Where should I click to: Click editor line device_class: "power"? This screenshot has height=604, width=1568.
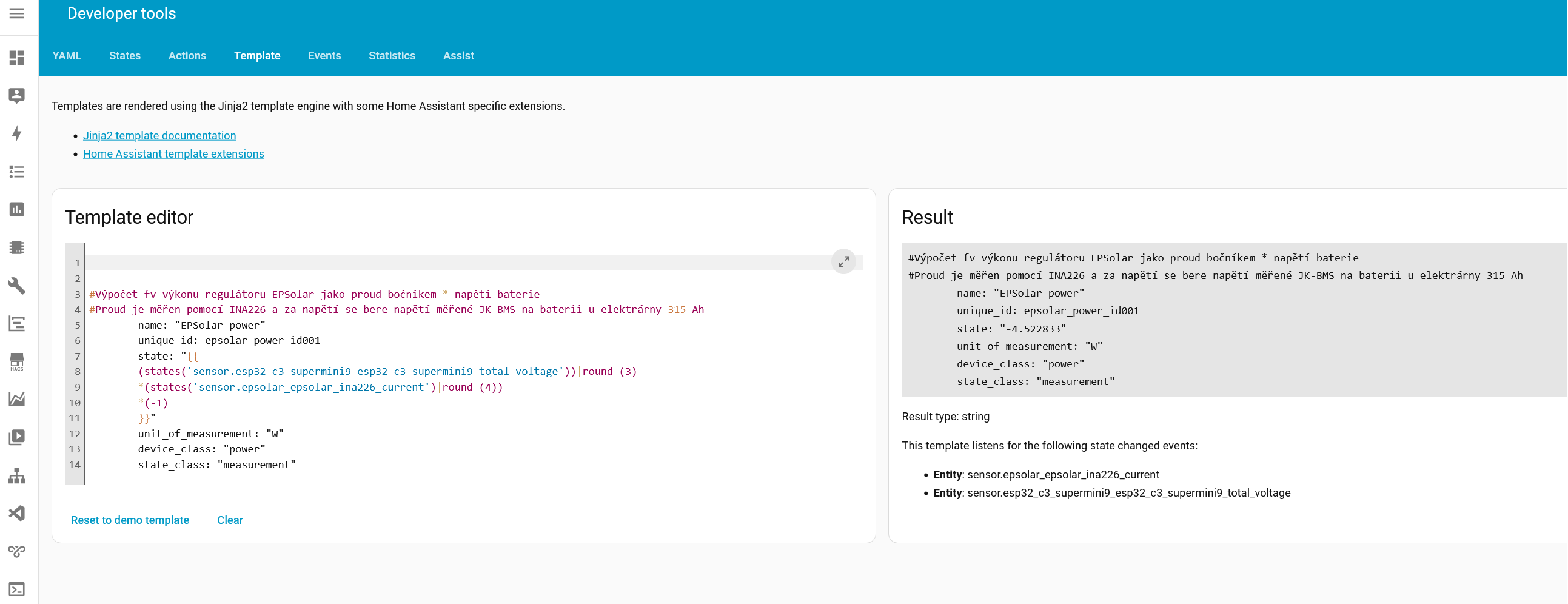tap(201, 449)
